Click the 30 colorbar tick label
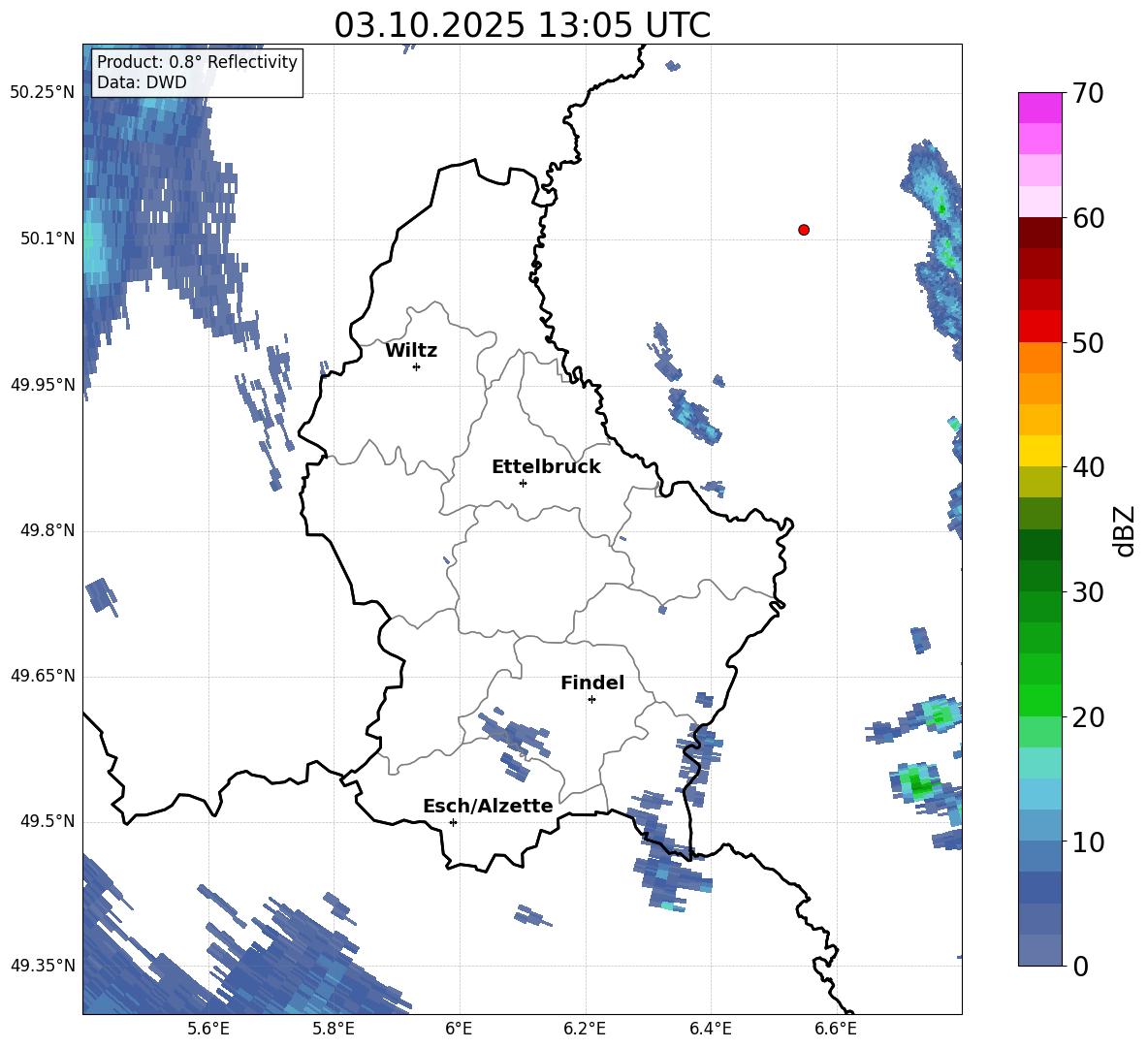The width and height of the screenshot is (1148, 1048). (x=1088, y=592)
